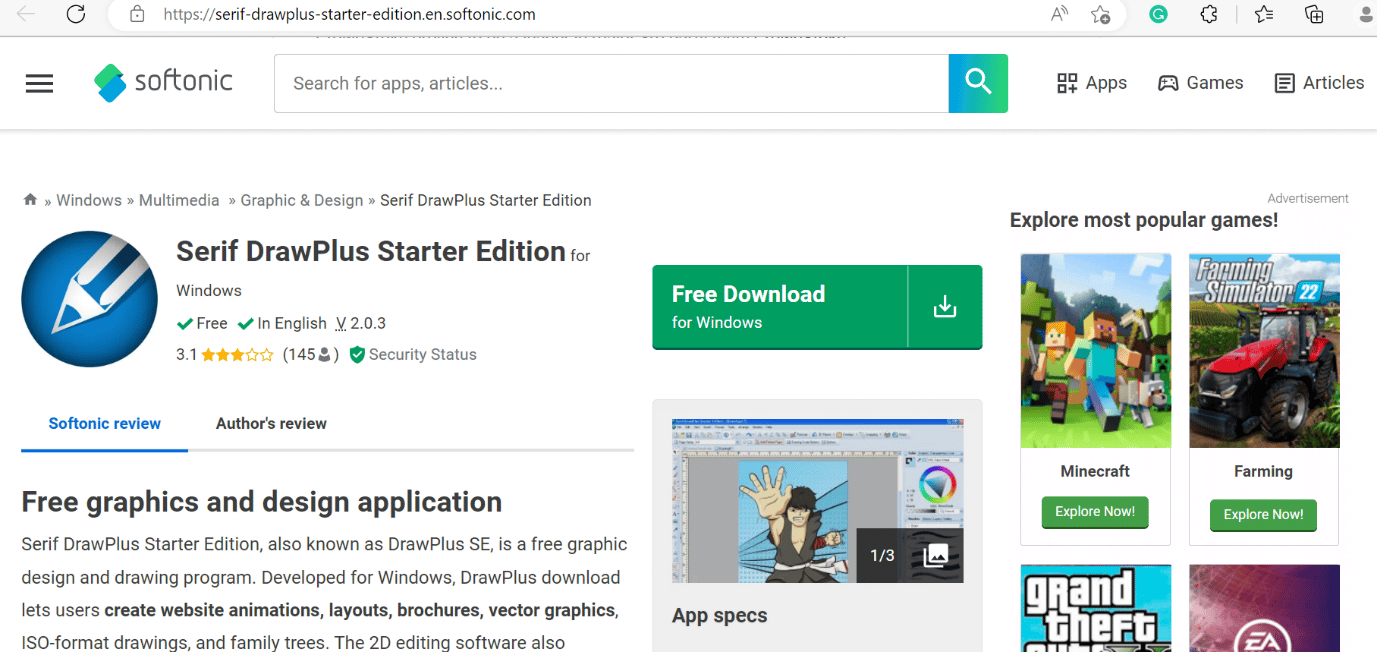The image size is (1377, 652).
Task: Click the 'Explore most popular games!' heading
Action: pyautogui.click(x=1144, y=220)
